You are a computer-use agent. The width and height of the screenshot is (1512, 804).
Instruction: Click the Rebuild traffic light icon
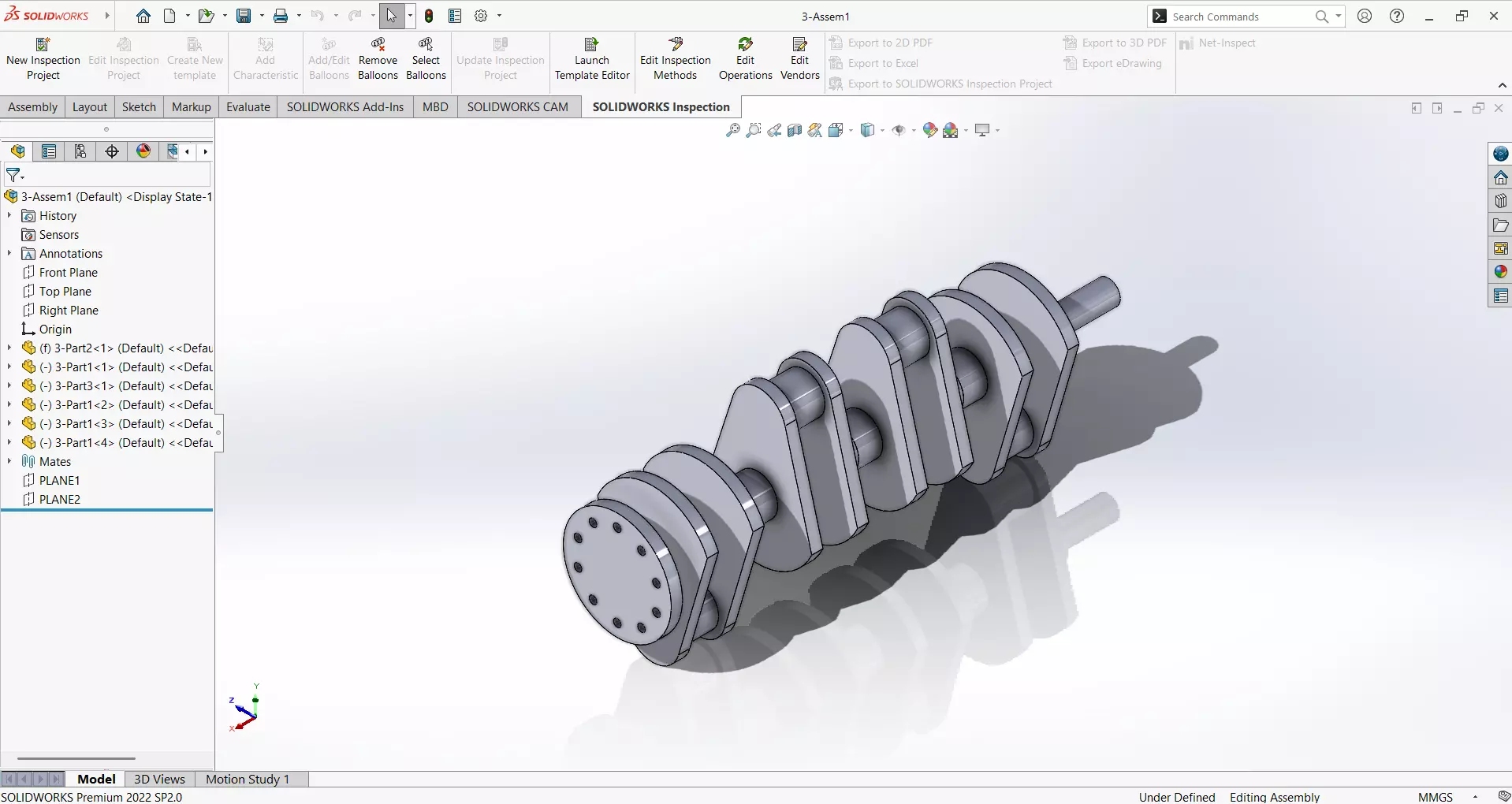[429, 16]
